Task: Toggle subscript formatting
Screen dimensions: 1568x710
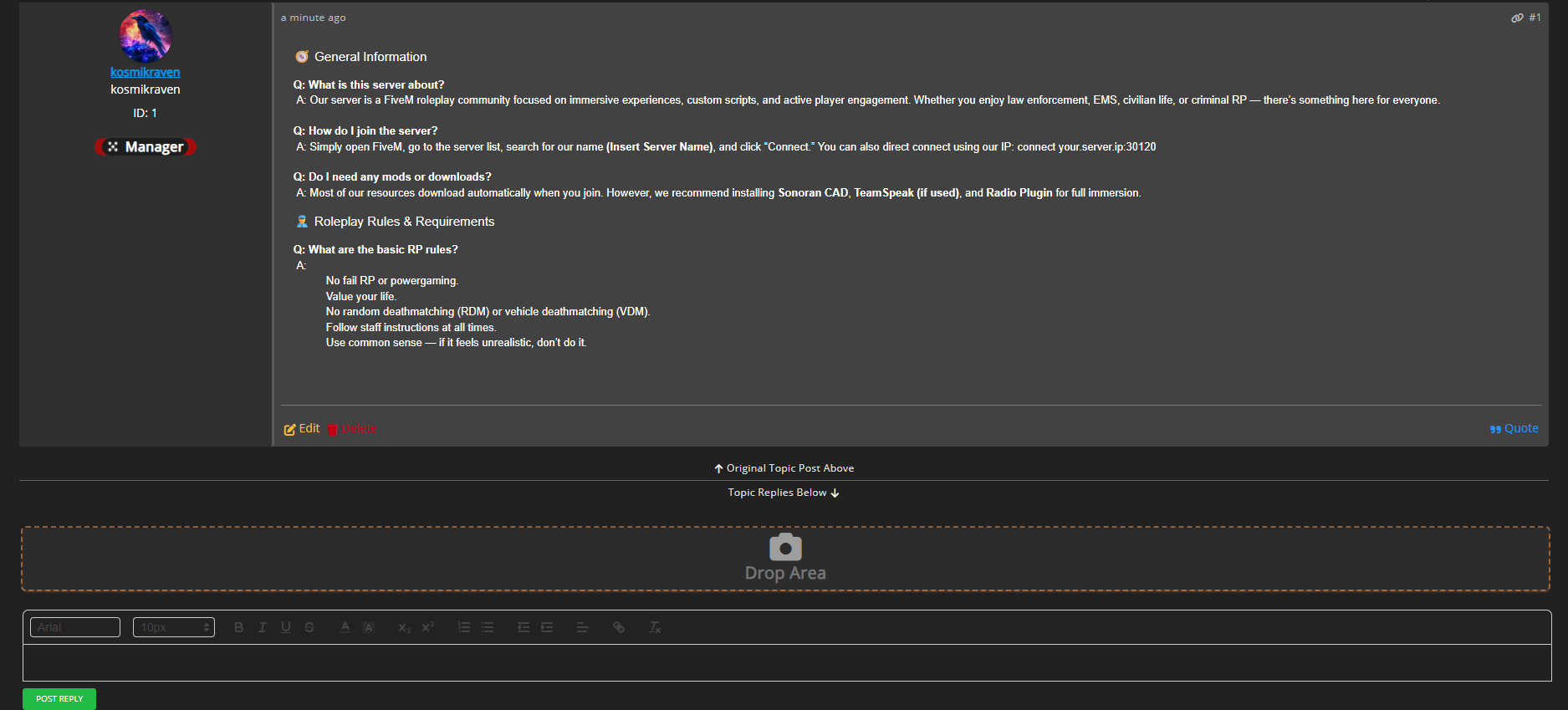Action: [404, 627]
